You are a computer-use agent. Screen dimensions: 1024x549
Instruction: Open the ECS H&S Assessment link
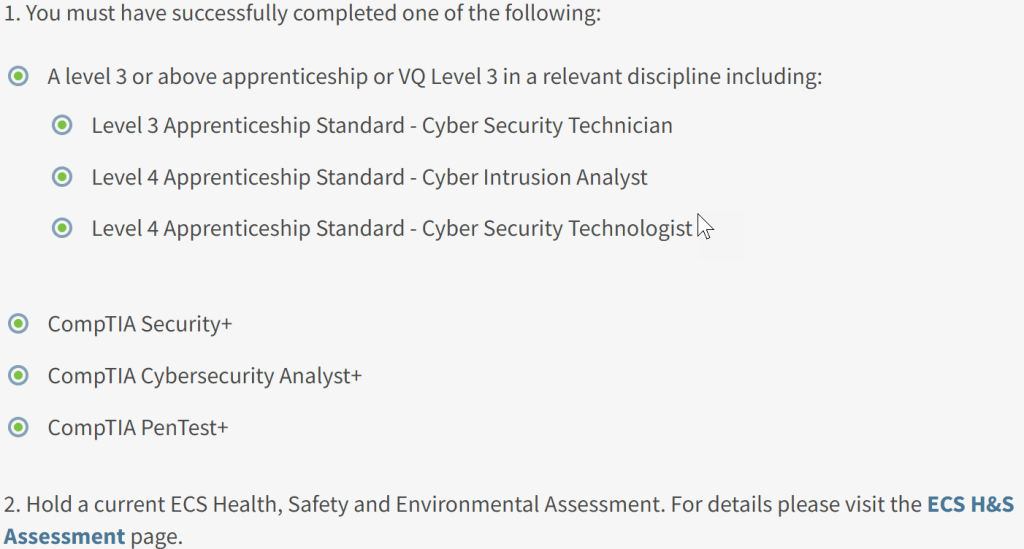click(968, 505)
